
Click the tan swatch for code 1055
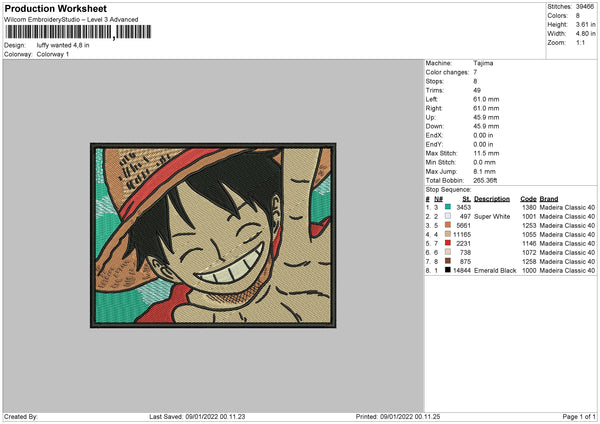coord(448,234)
